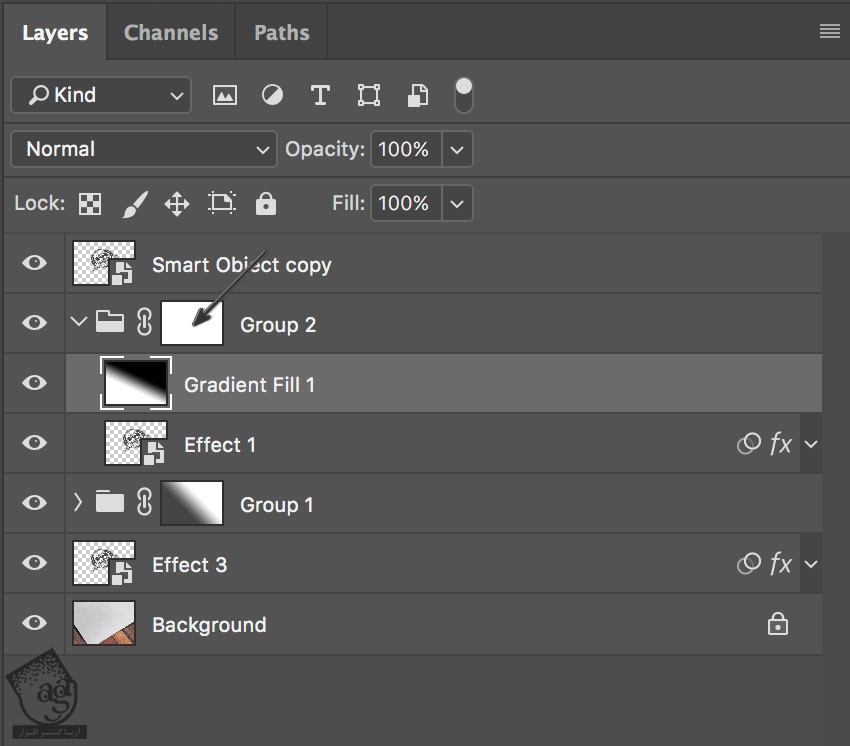Filter for type layers icon
Image resolution: width=850 pixels, height=746 pixels.
(320, 95)
